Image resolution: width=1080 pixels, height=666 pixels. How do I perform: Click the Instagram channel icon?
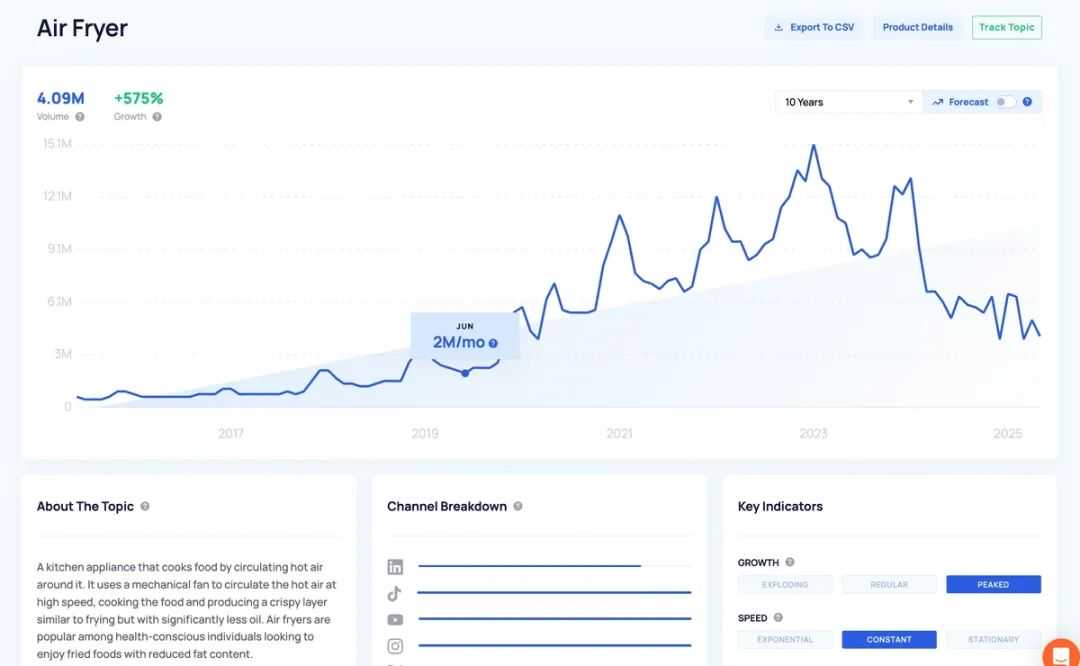395,646
